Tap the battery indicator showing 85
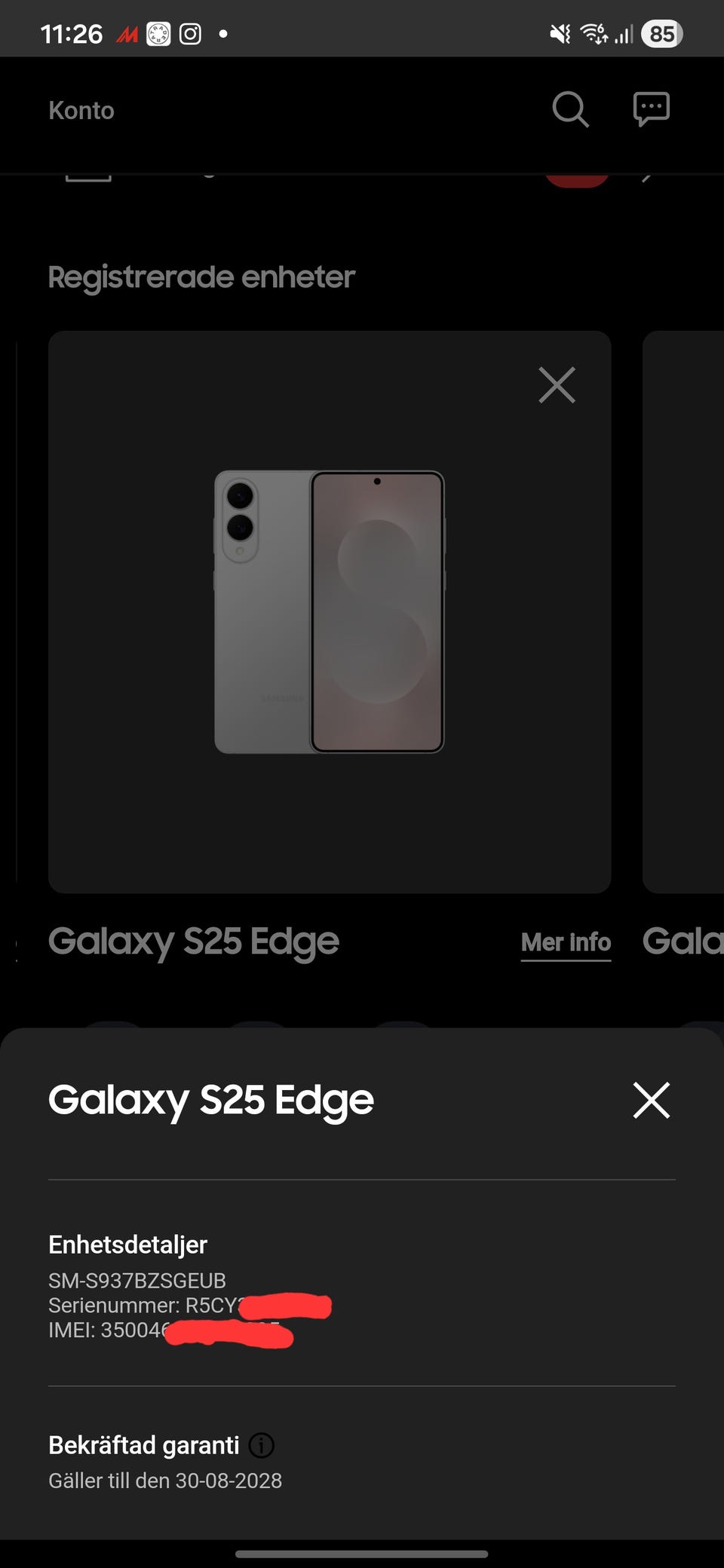 (x=661, y=34)
